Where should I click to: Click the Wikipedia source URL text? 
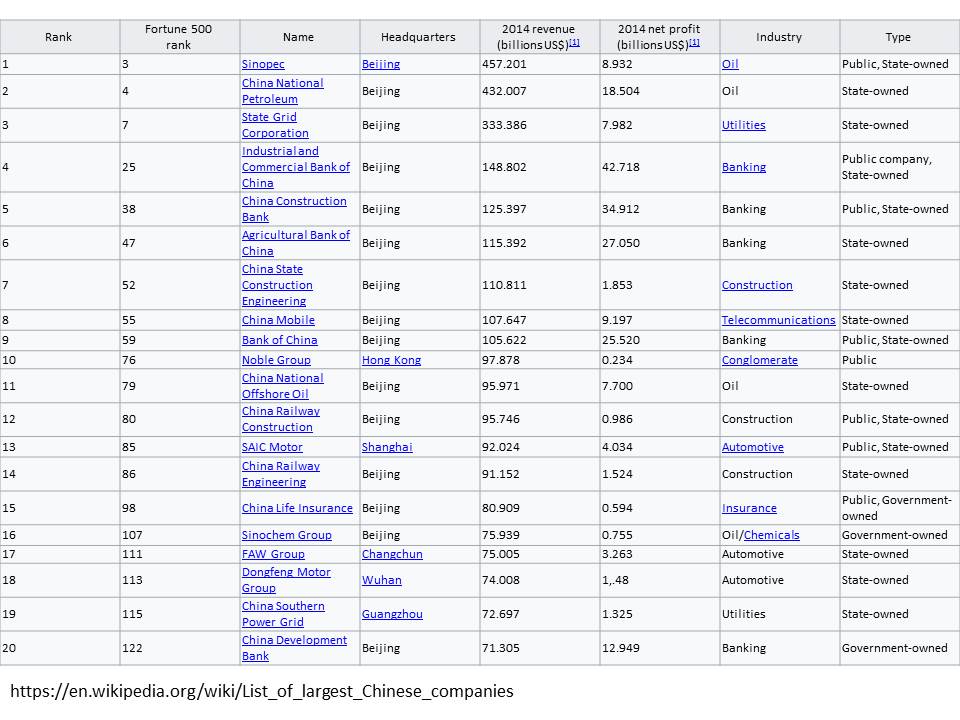[x=262, y=691]
